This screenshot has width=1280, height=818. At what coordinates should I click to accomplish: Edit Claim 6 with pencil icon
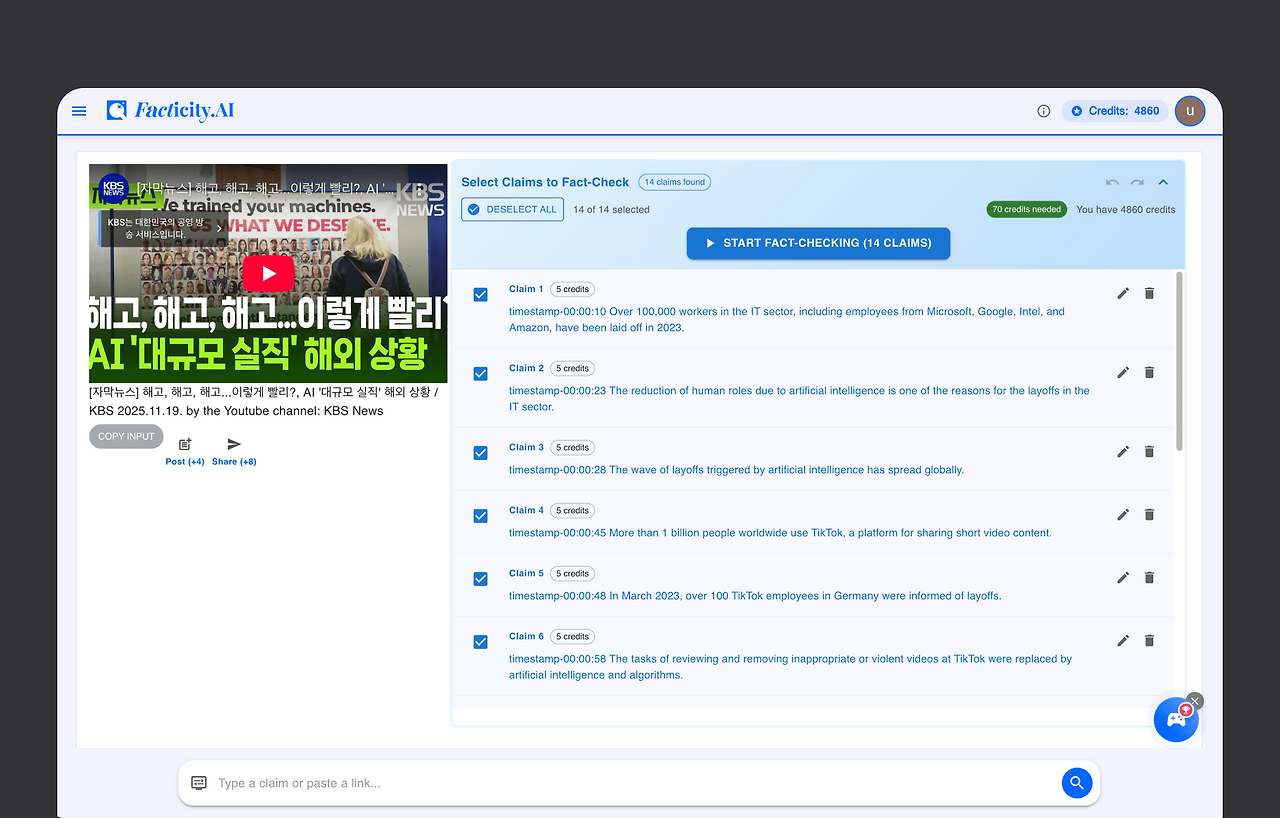pos(1123,640)
